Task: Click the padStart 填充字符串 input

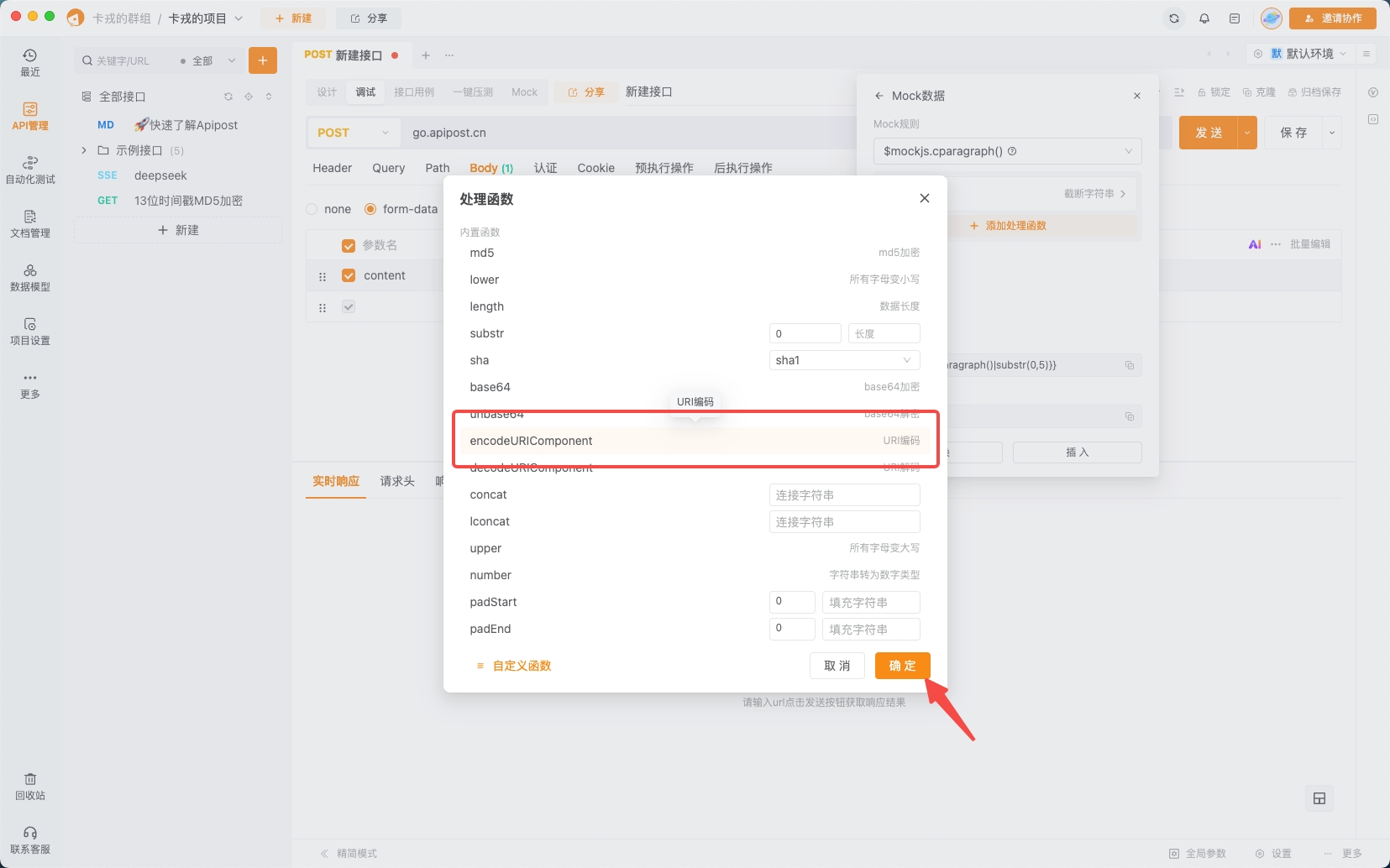Action: (x=871, y=603)
